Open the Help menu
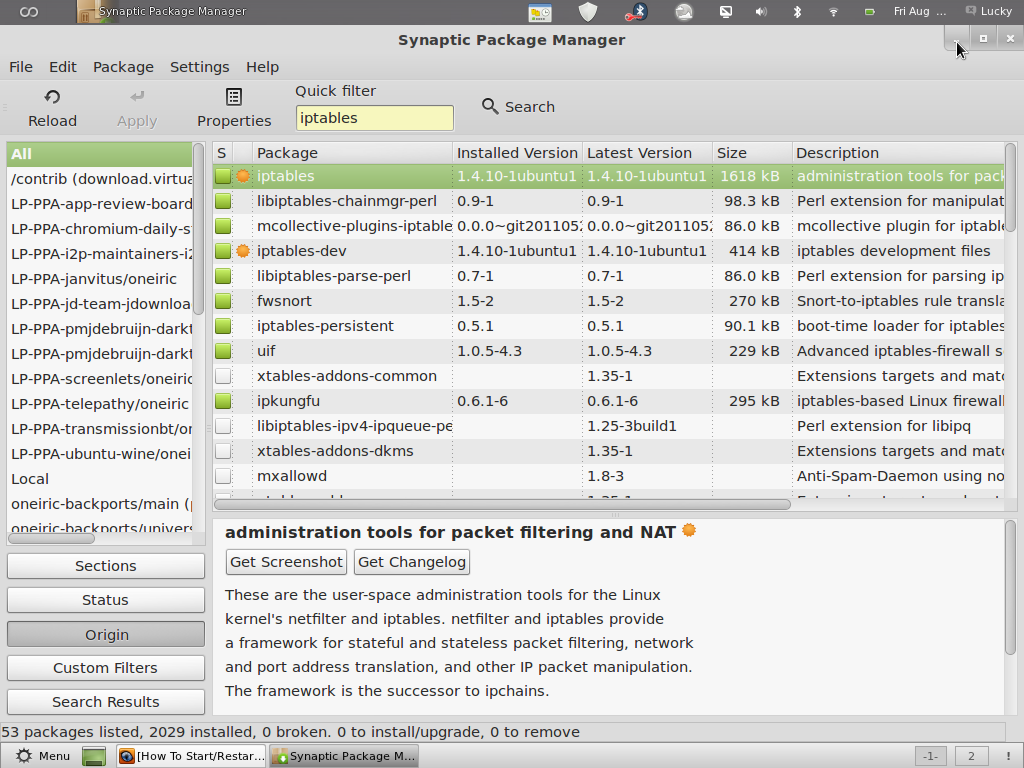1024x768 pixels. point(263,67)
